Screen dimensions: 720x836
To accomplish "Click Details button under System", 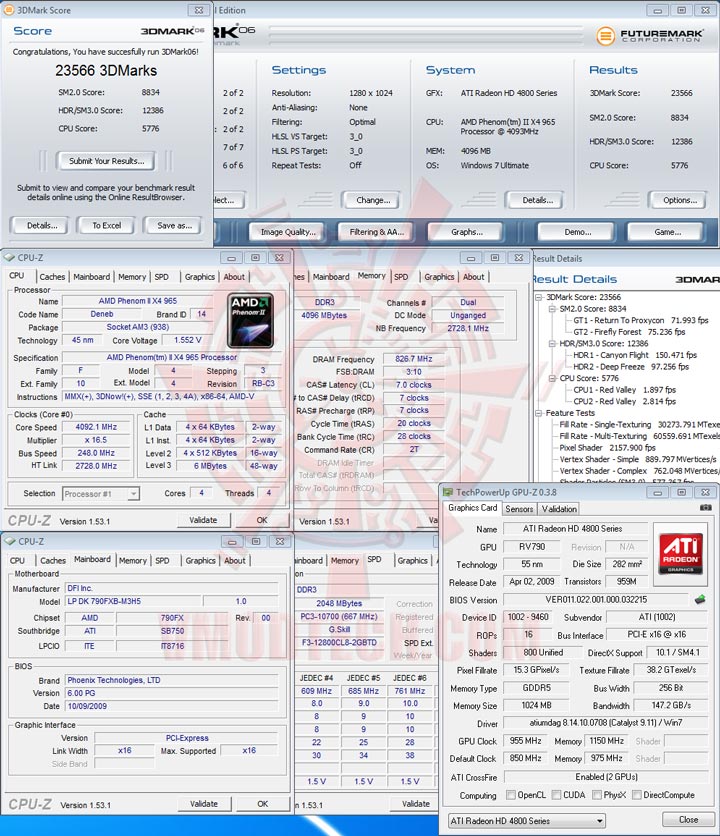I will [x=537, y=200].
